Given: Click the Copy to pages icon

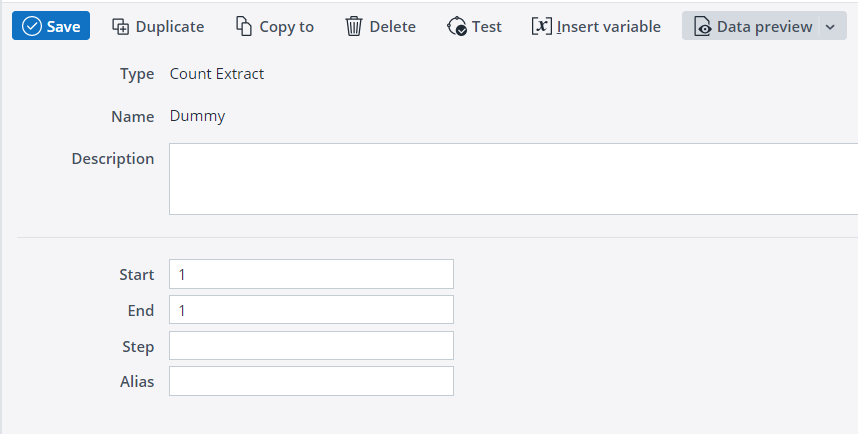Looking at the screenshot, I should [244, 26].
